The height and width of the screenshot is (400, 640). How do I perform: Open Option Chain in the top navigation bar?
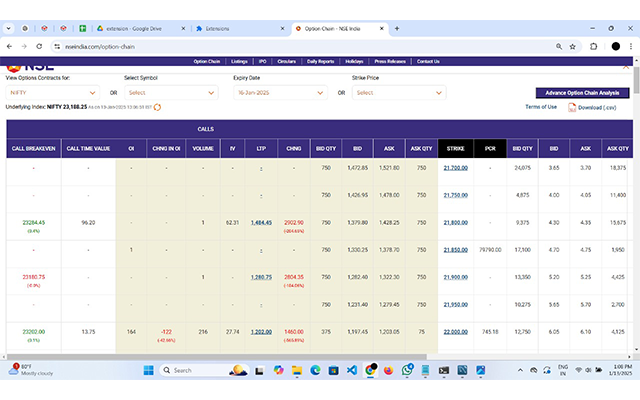(x=207, y=61)
